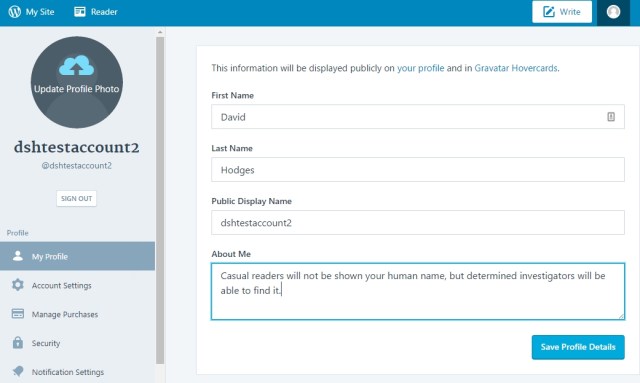Click the dshtestaccount2 heading in the sidebar

point(76,147)
